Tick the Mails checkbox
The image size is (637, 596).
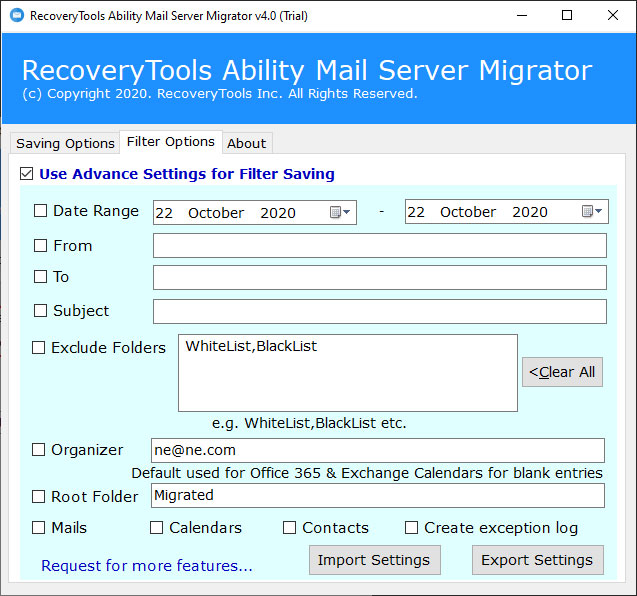click(39, 528)
